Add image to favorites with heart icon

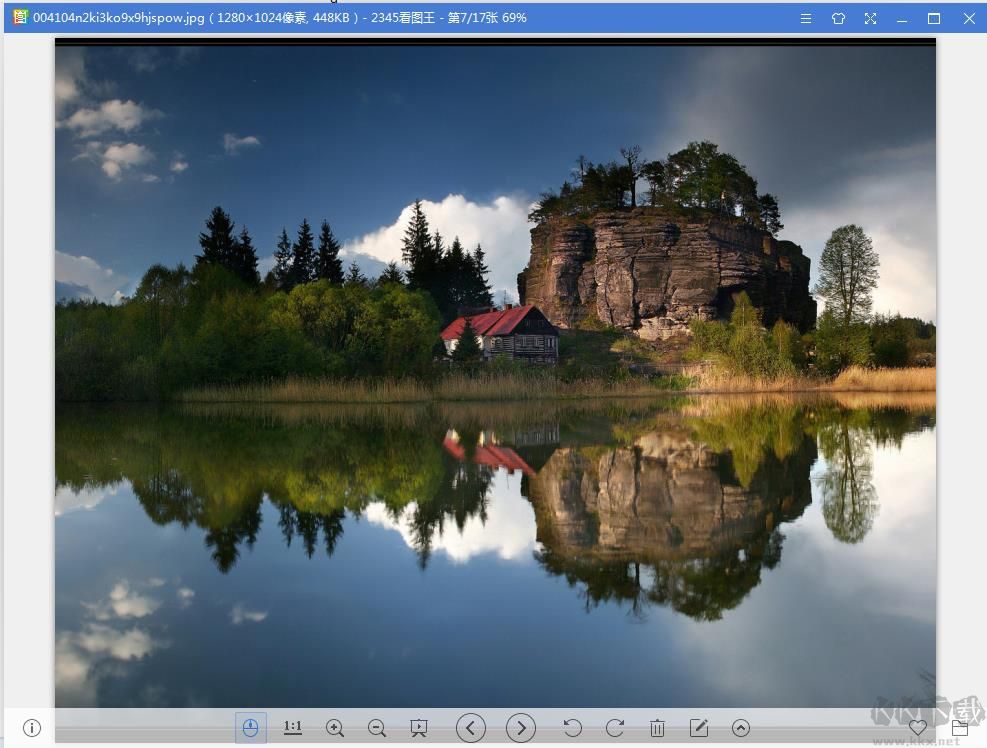918,728
